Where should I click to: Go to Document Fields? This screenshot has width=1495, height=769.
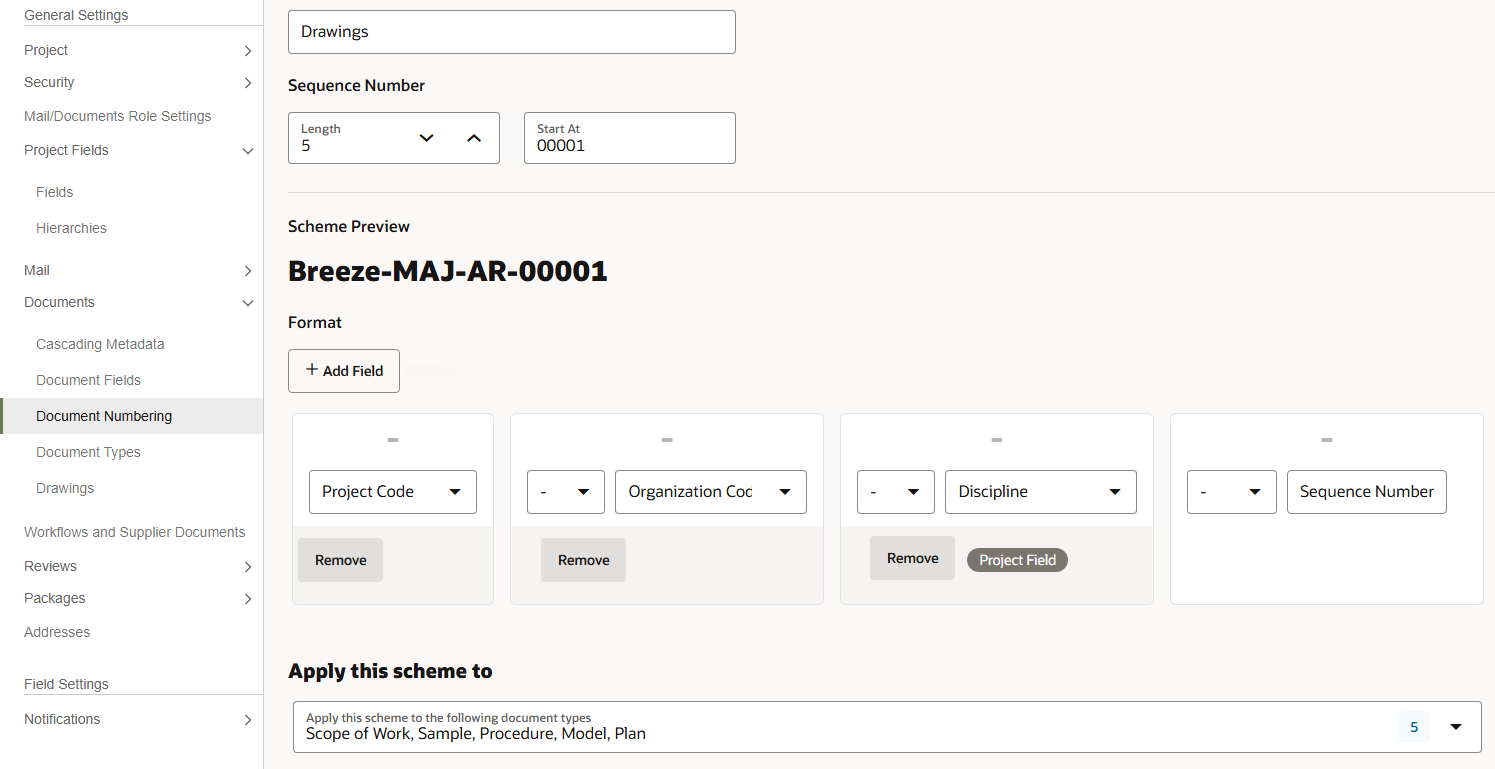click(88, 380)
